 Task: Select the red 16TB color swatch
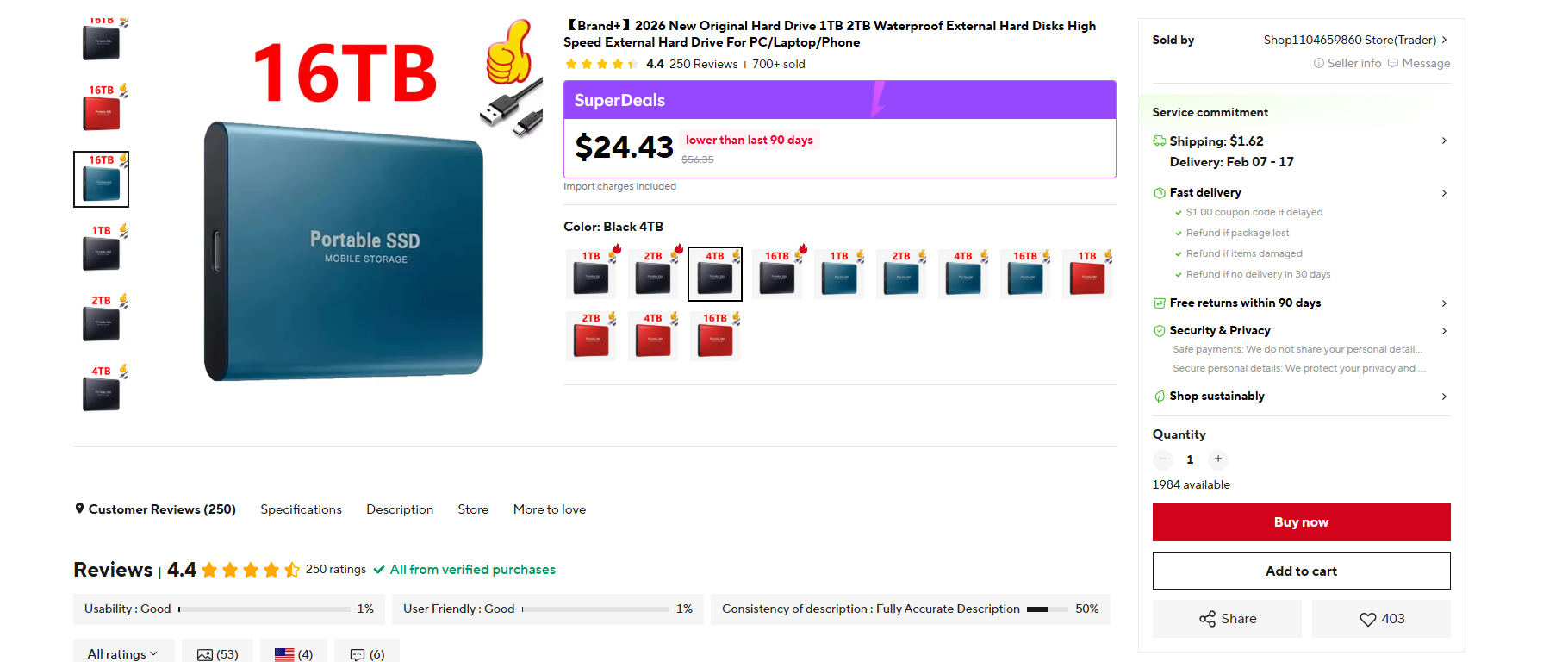tap(715, 336)
